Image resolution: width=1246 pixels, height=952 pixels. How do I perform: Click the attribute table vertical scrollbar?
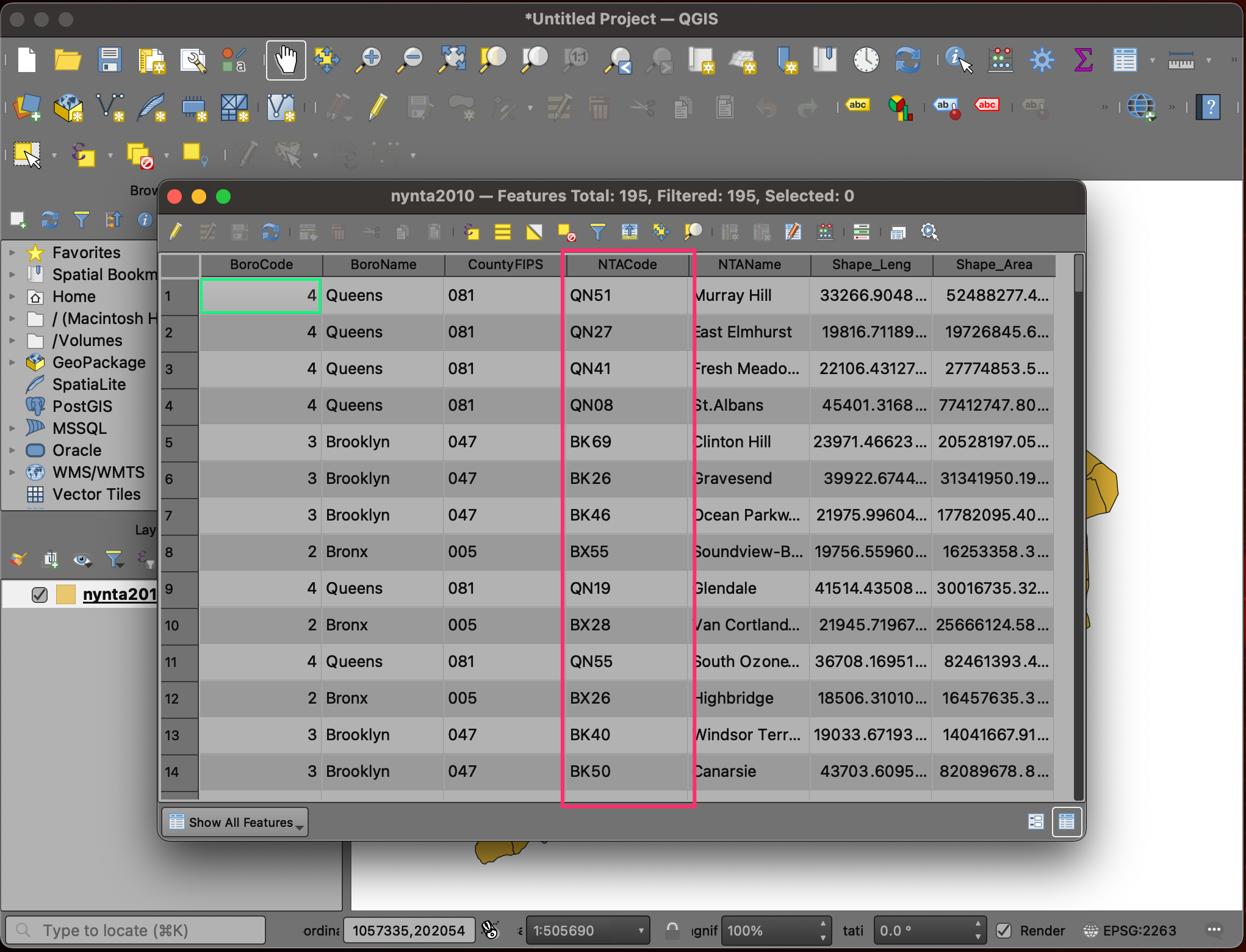tap(1078, 527)
